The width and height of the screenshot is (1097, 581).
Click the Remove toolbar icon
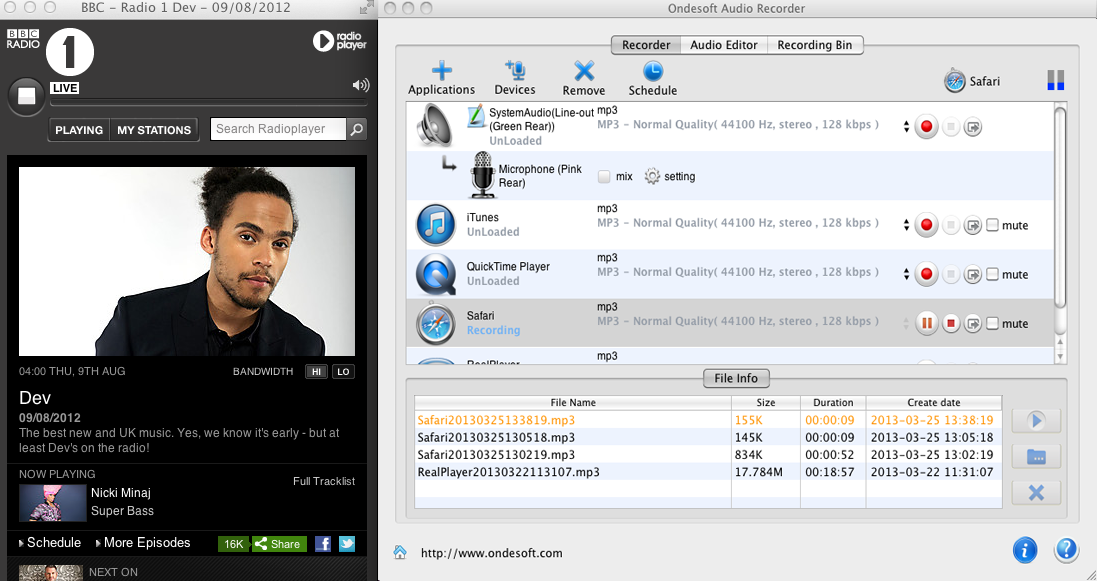coord(583,71)
